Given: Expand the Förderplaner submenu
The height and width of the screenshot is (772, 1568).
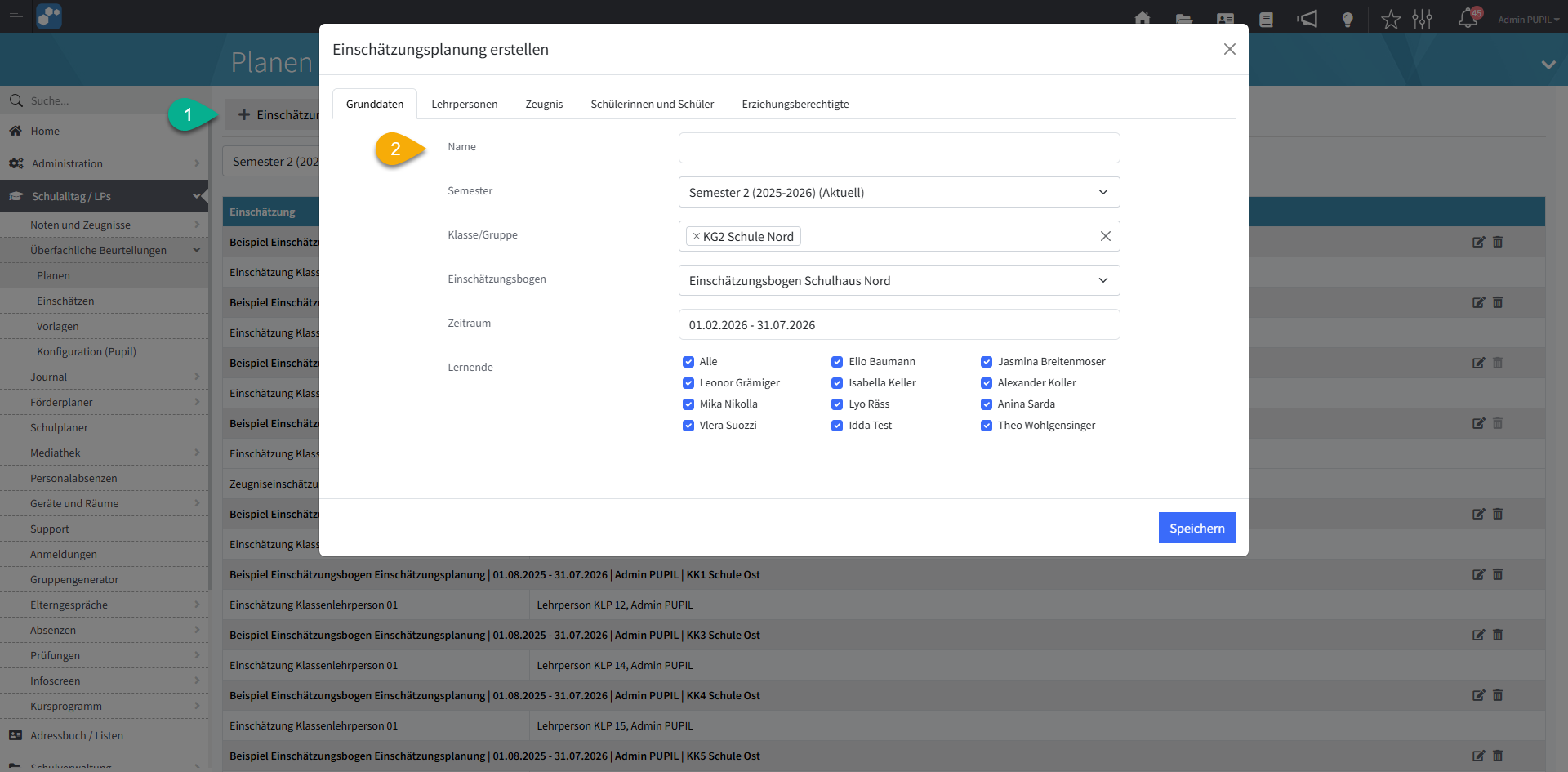Looking at the screenshot, I should coord(105,402).
